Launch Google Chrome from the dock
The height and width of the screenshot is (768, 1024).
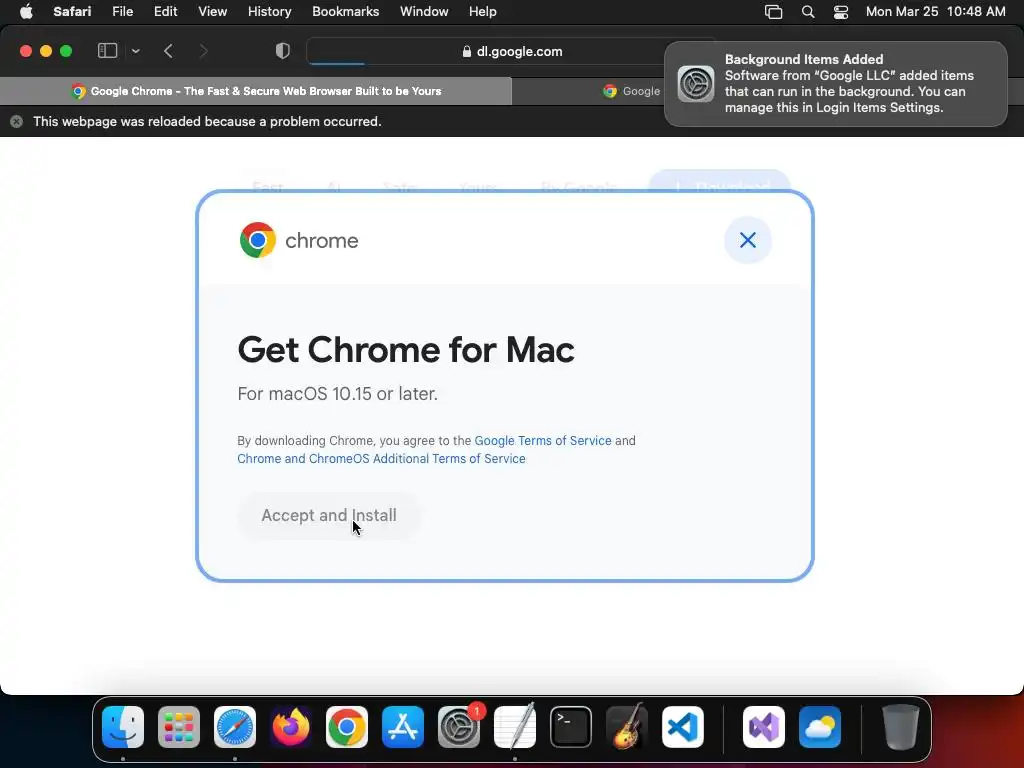coord(347,727)
